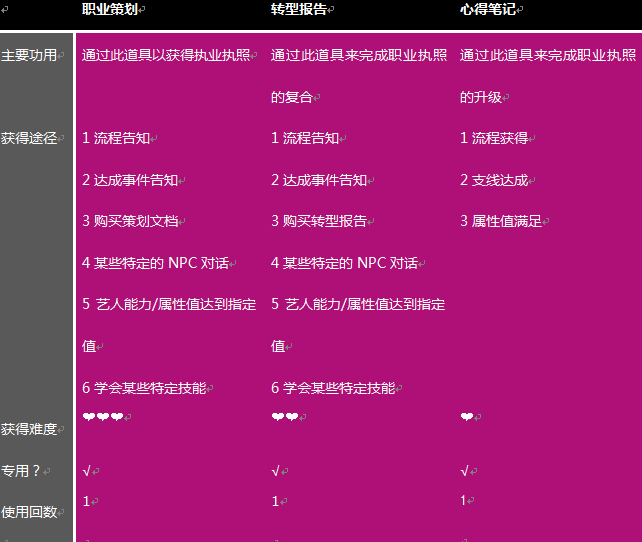
Task: Select the 专用？ row label
Action: click(x=20, y=471)
